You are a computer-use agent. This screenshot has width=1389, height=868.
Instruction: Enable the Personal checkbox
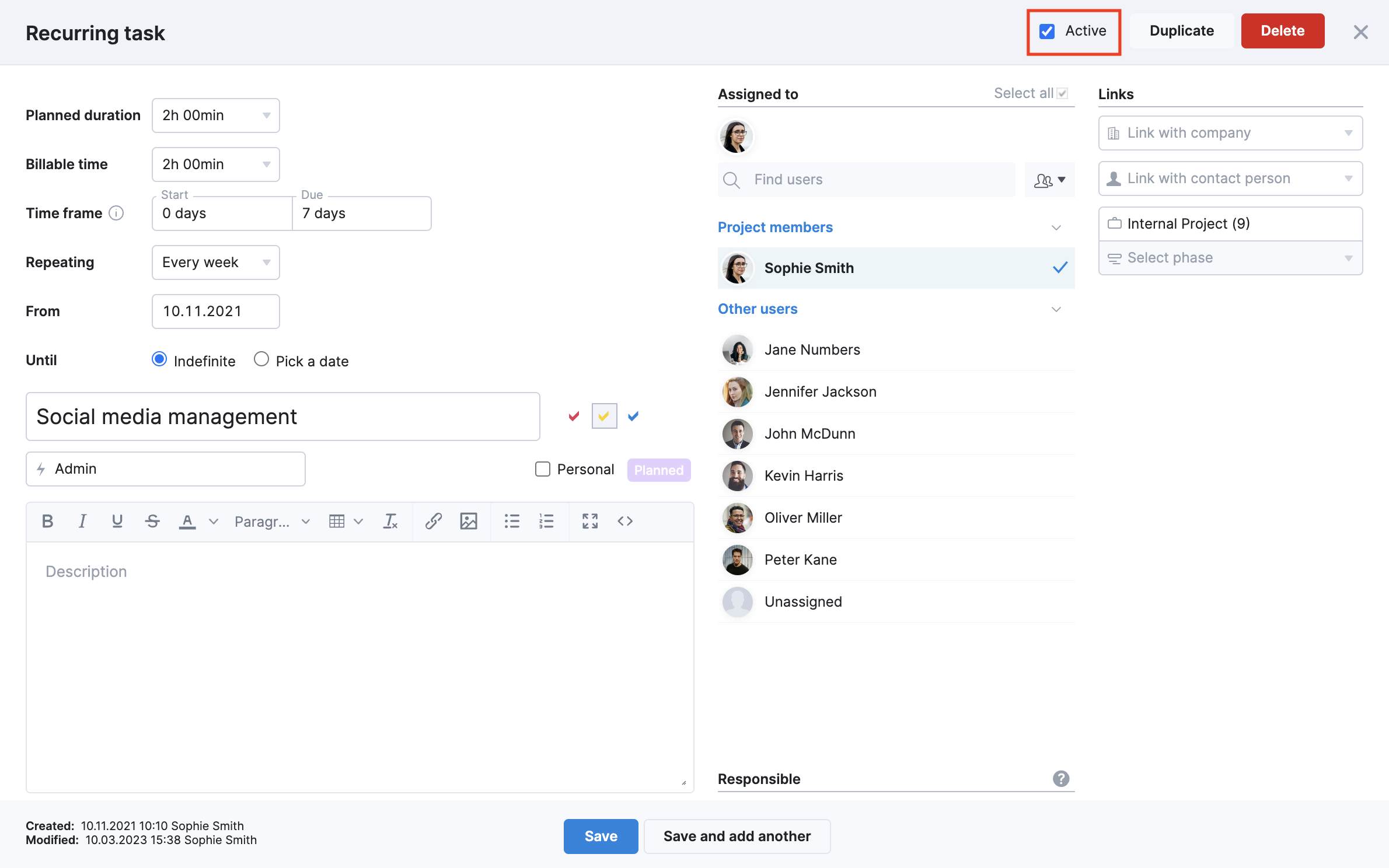coord(543,469)
